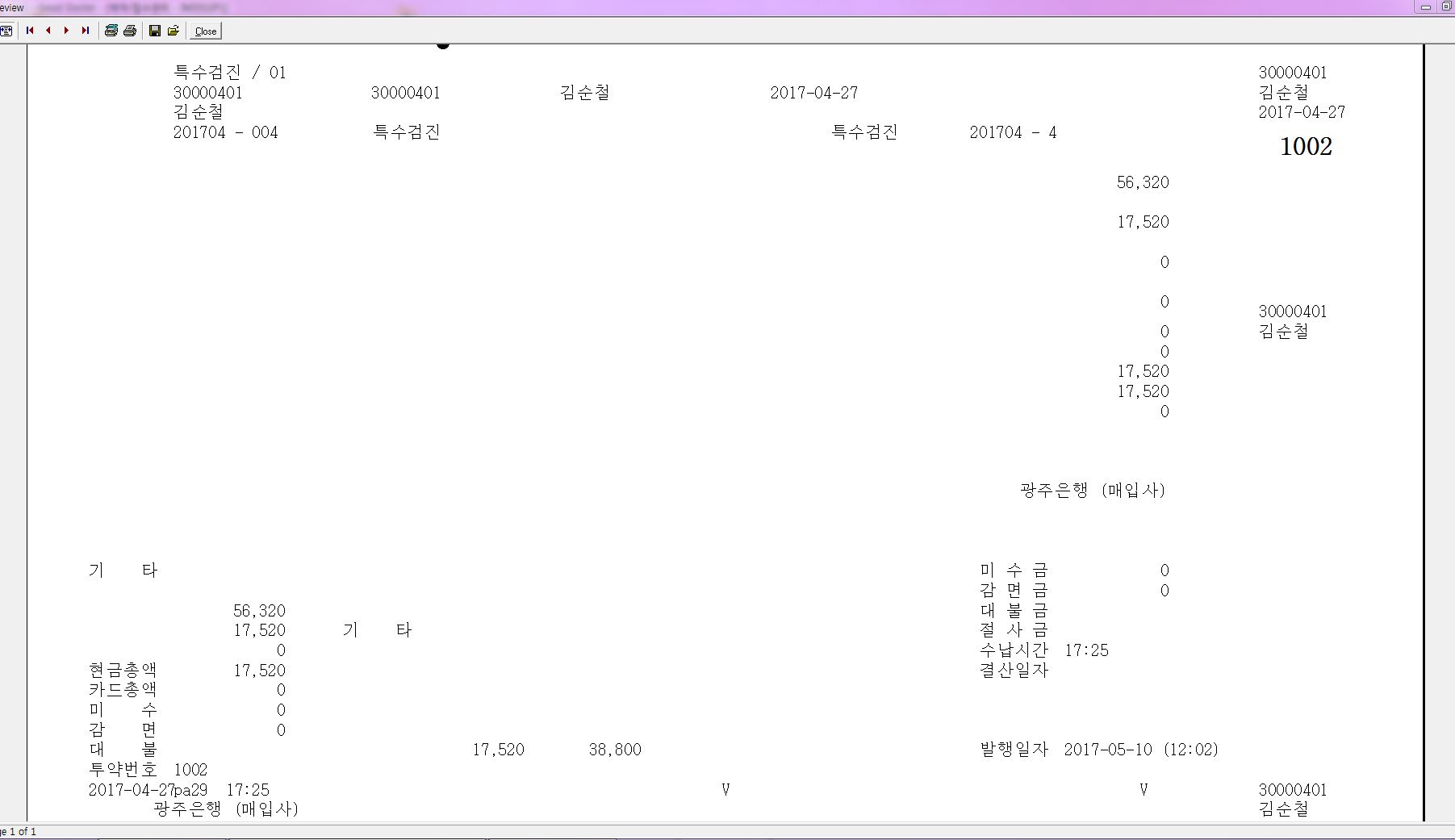Click the 발행일자 2017-05-10 date line
Screen dimensions: 1455x840
[x=1099, y=750]
